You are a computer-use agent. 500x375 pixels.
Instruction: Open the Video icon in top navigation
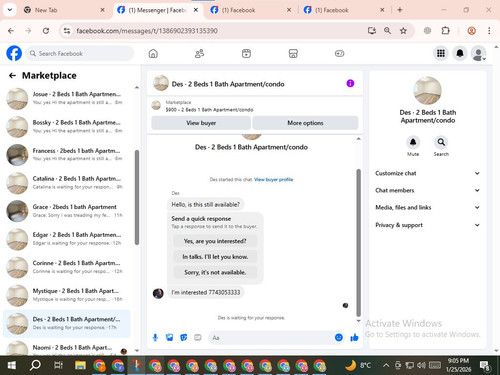pyautogui.click(x=246, y=53)
